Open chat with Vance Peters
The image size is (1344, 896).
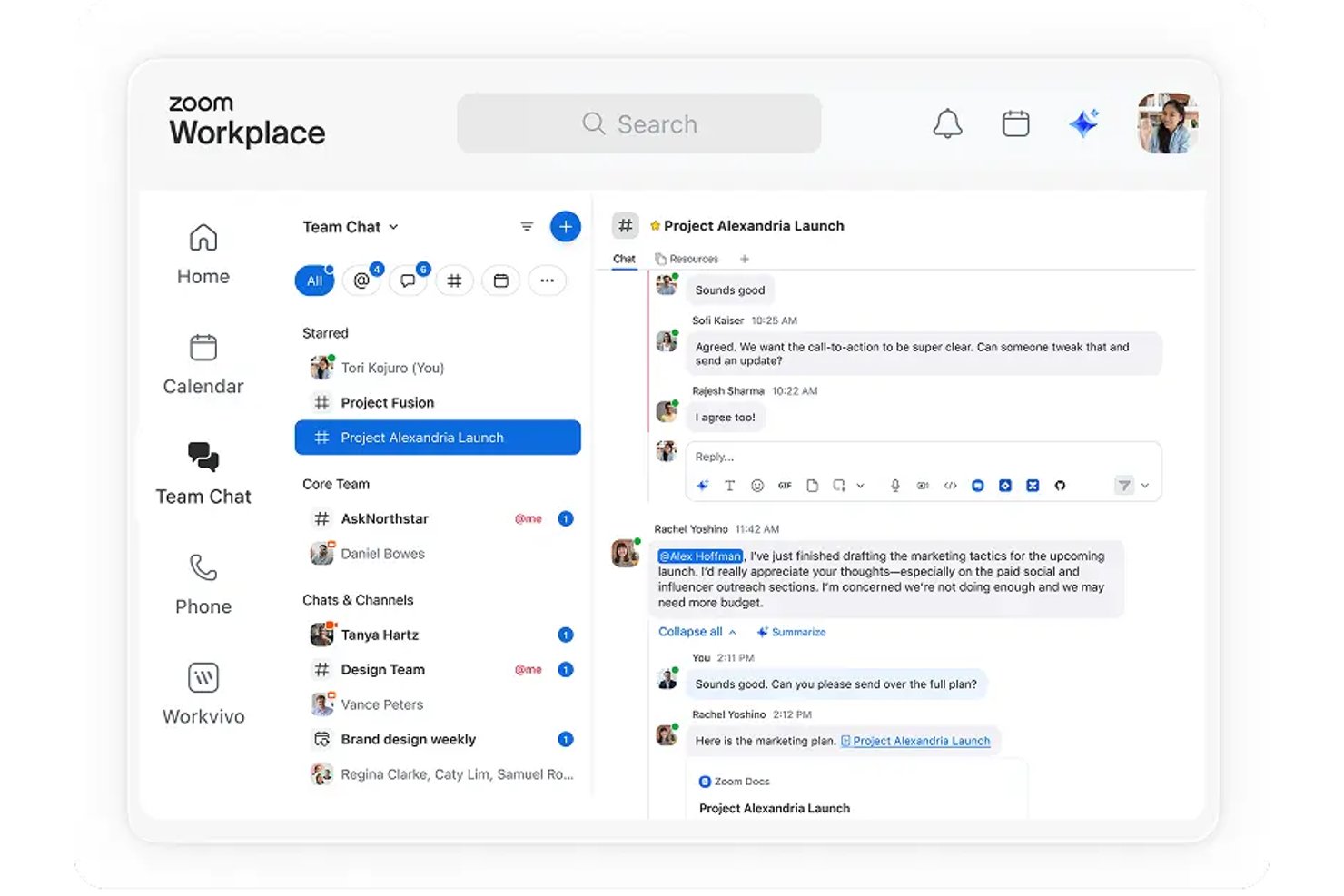click(438, 704)
